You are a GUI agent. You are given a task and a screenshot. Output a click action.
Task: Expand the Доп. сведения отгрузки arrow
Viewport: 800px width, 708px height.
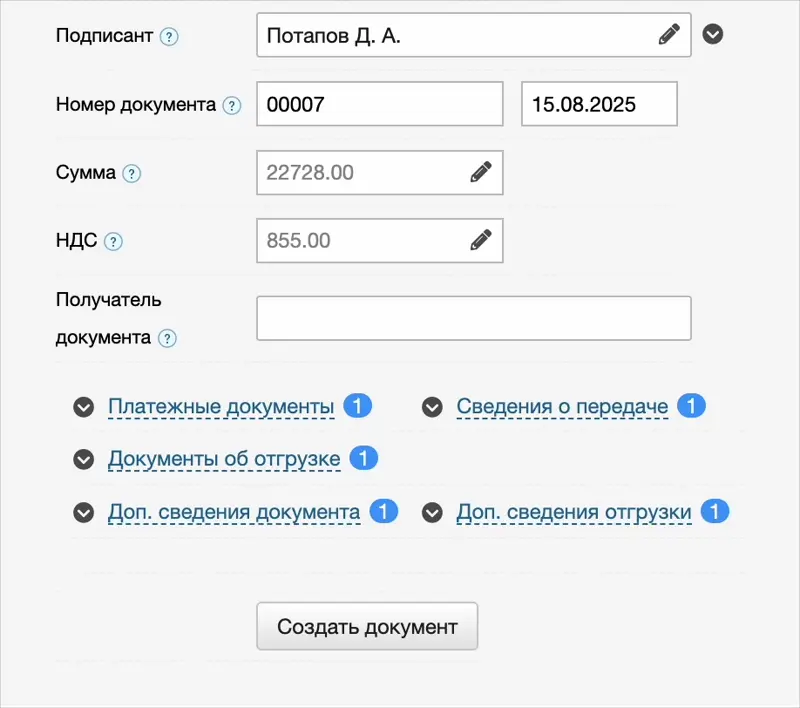tap(432, 513)
